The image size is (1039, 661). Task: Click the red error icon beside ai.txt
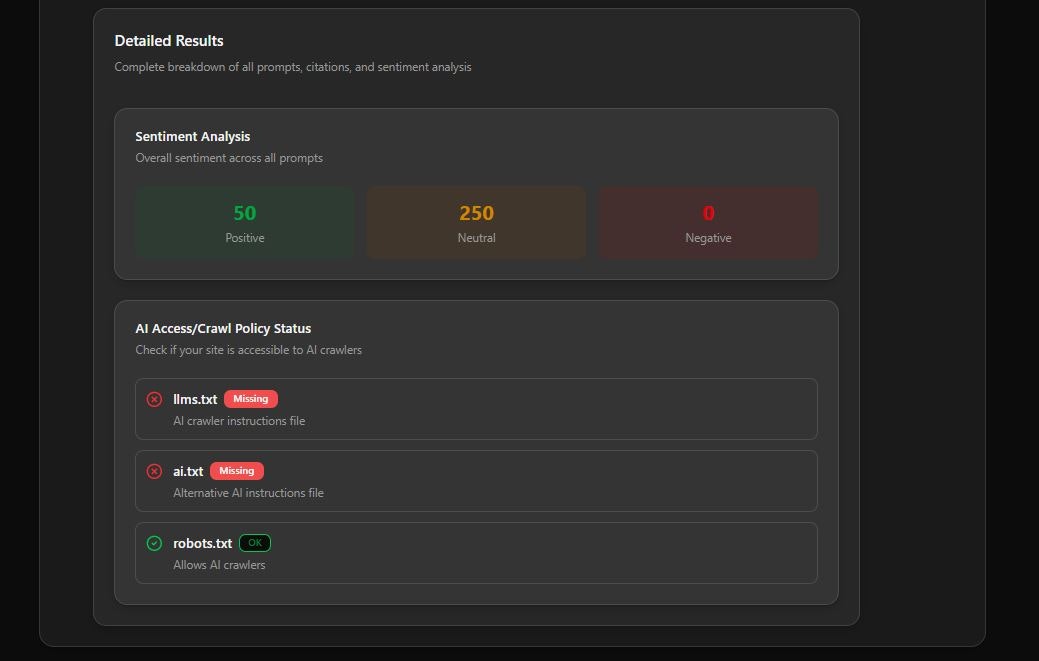click(x=154, y=470)
